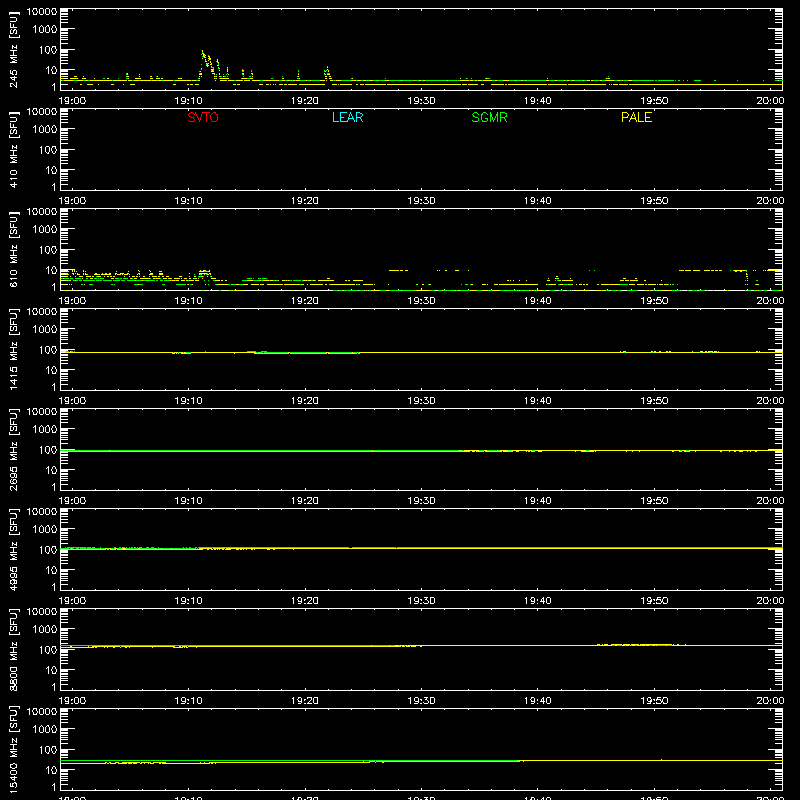Screen dimensions: 800x800
Task: Click the yellow PALE station label
Action: coord(636,117)
